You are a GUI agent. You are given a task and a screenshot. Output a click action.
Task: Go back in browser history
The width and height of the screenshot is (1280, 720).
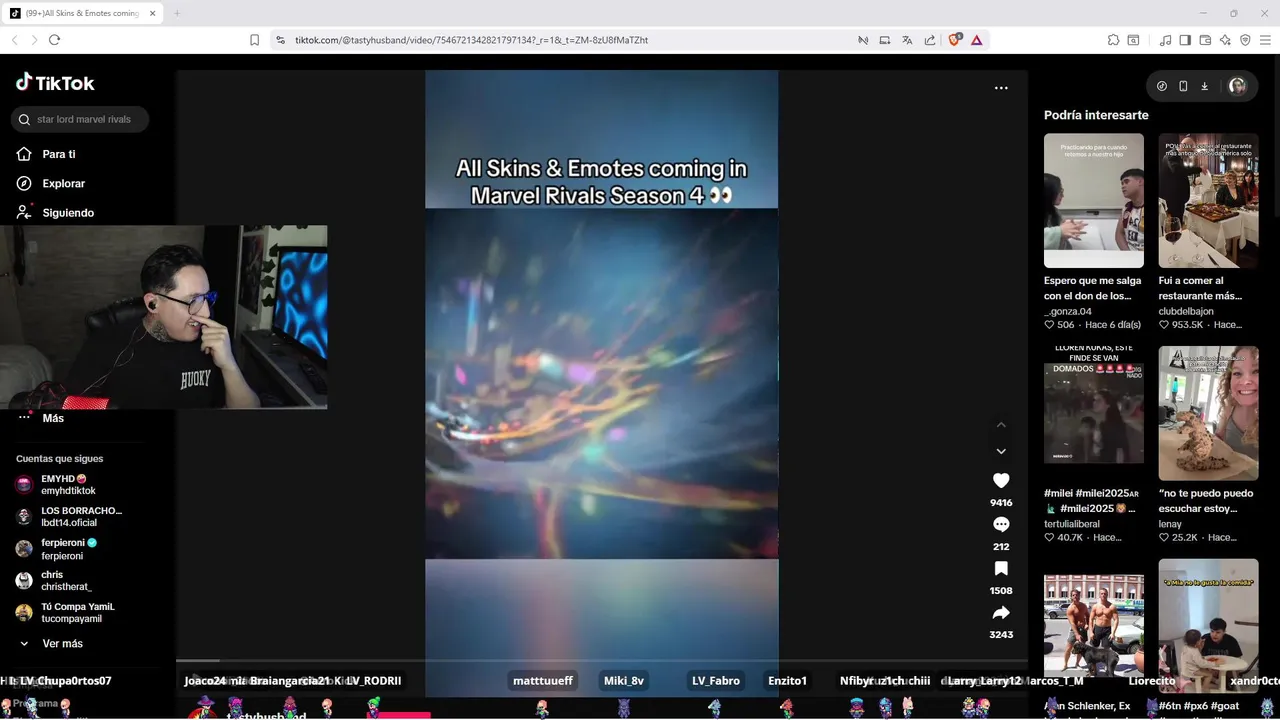14,40
